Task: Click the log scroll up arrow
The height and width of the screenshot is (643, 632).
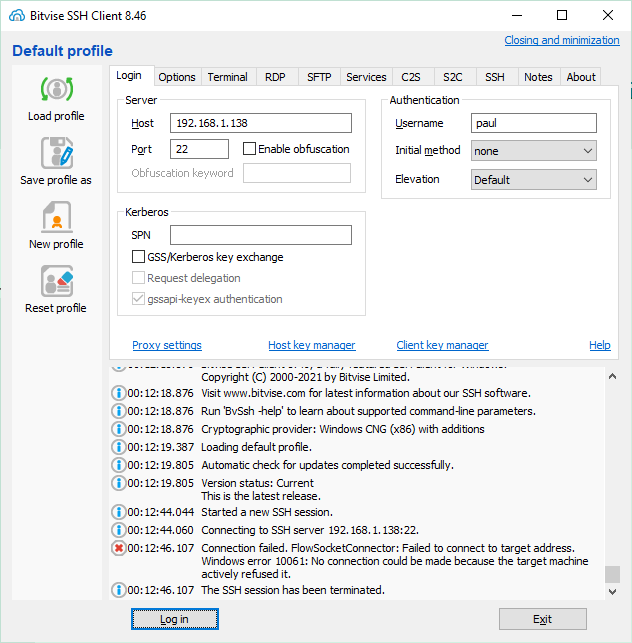Action: point(612,376)
